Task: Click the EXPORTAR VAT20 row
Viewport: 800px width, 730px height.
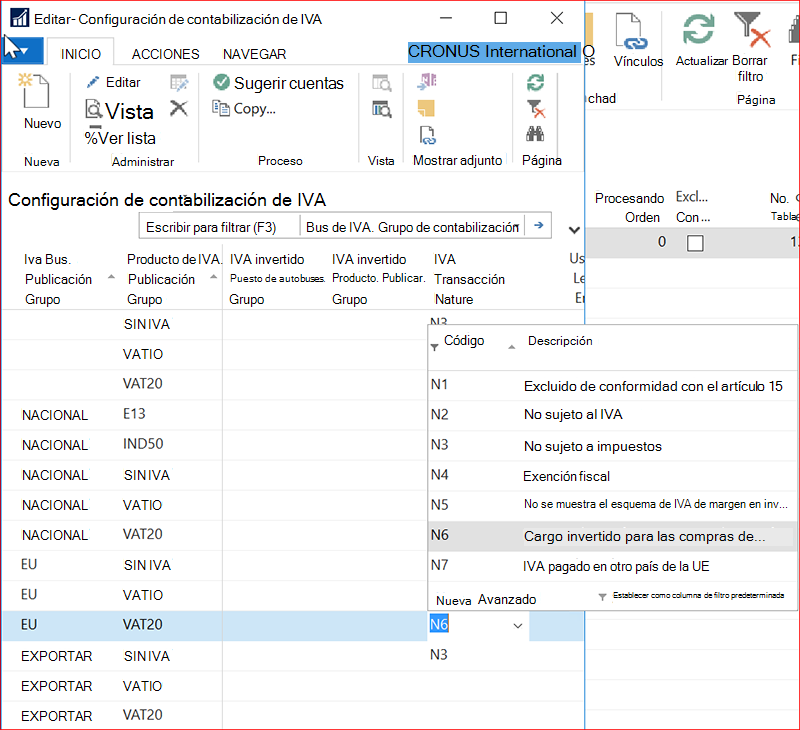Action: tap(293, 715)
